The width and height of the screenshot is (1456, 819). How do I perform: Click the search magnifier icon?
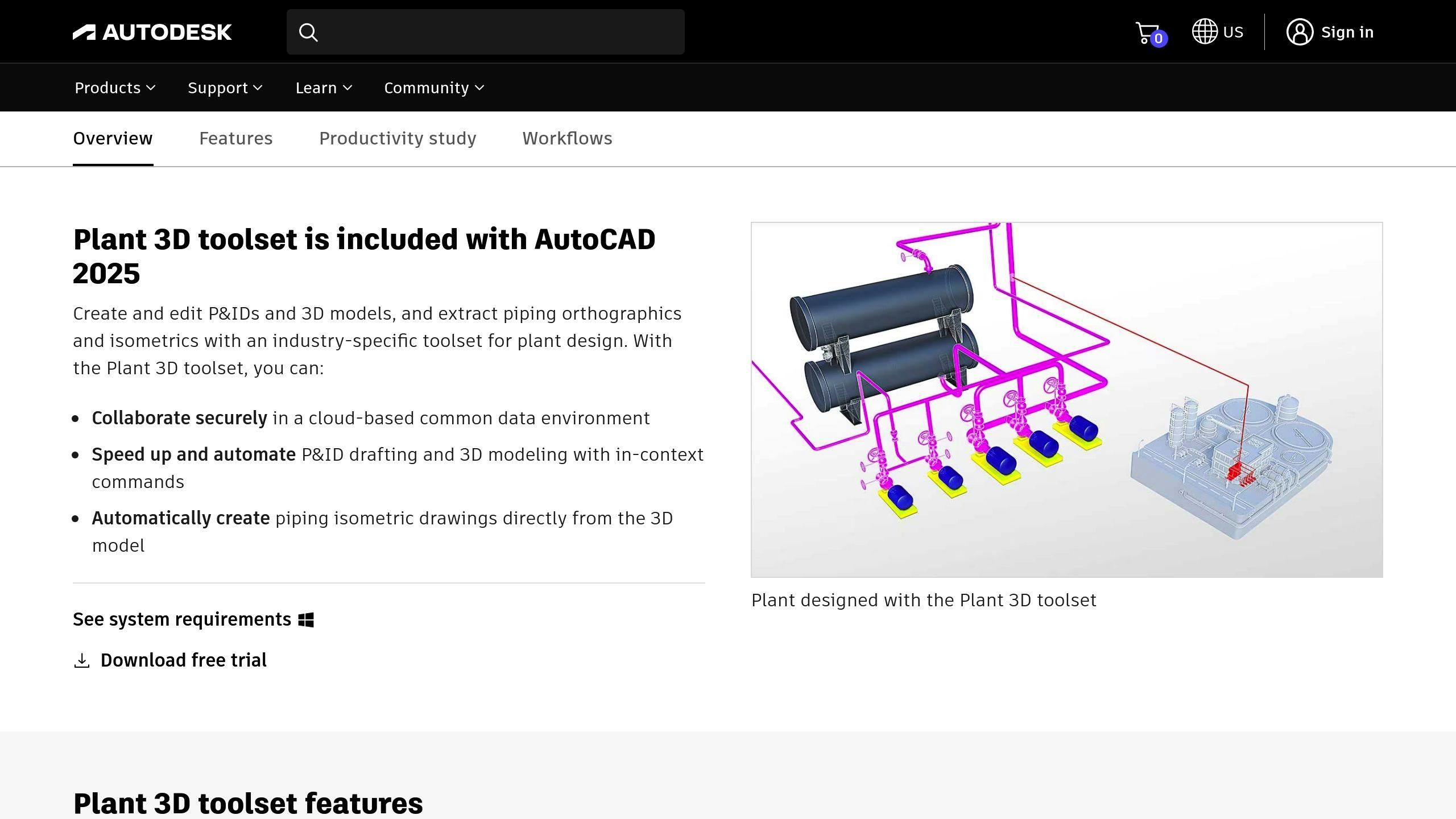point(308,32)
